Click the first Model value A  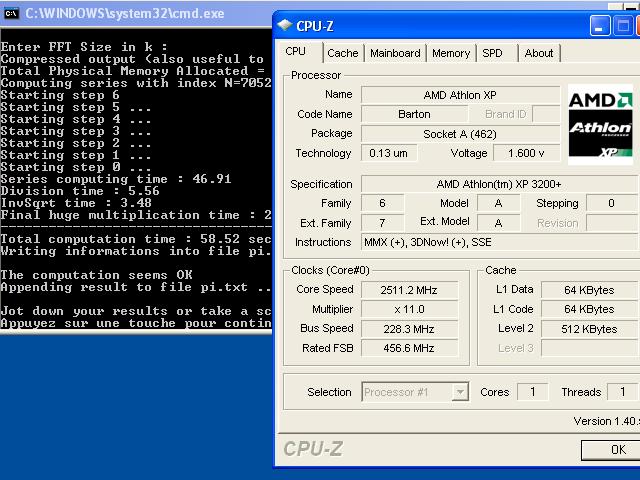[498, 203]
